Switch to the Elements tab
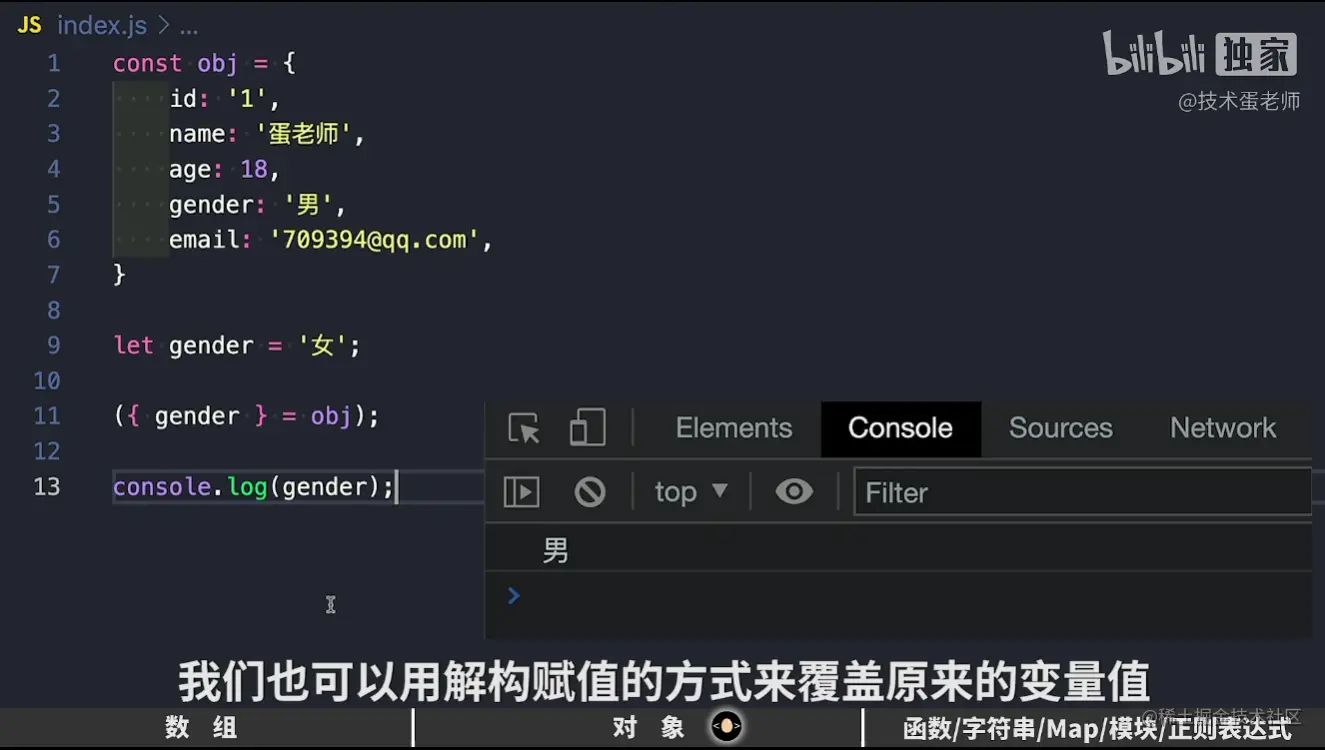Image resolution: width=1325 pixels, height=750 pixels. [x=733, y=428]
